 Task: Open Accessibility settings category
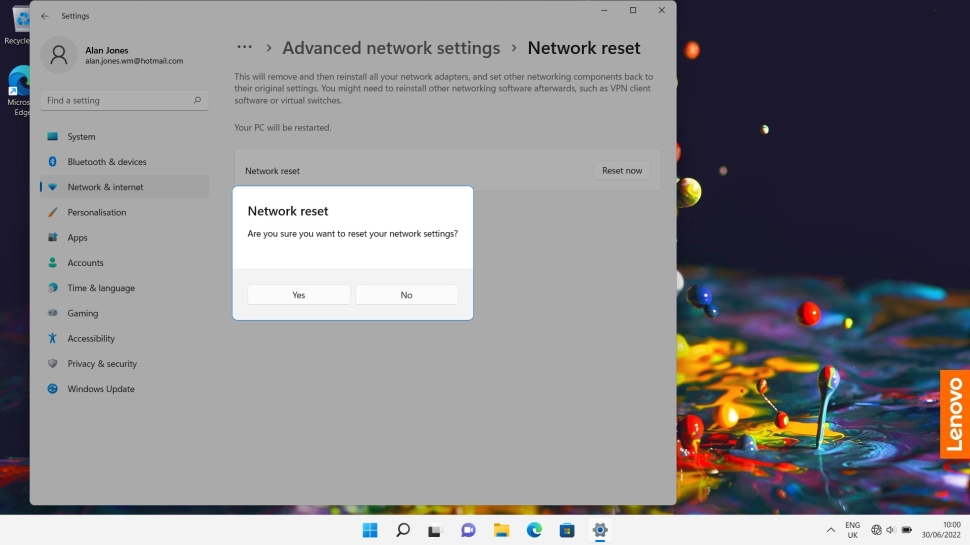(124, 338)
